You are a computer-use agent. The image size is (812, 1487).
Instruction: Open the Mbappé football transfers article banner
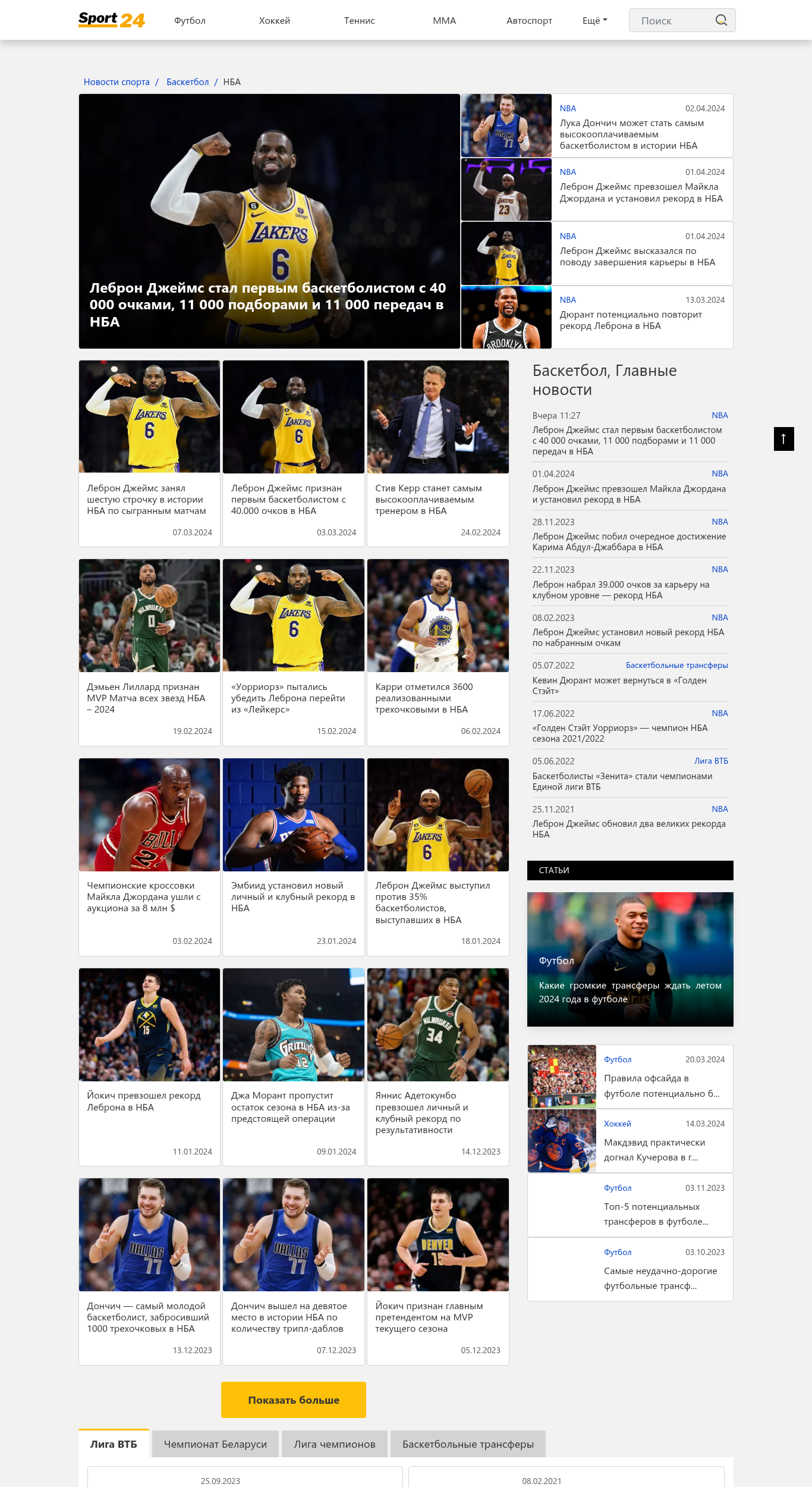630,959
